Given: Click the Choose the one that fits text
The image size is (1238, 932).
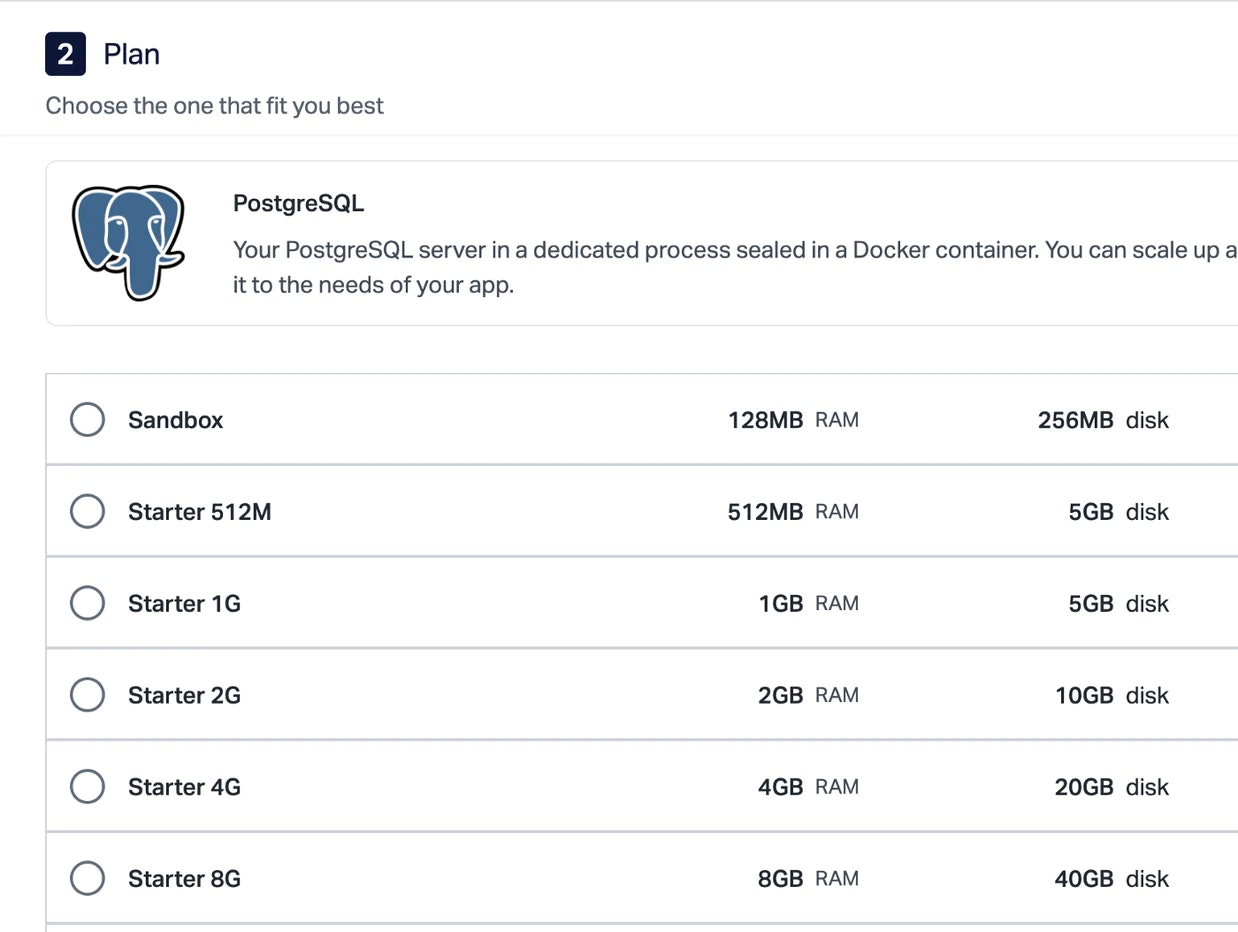Looking at the screenshot, I should coord(214,105).
